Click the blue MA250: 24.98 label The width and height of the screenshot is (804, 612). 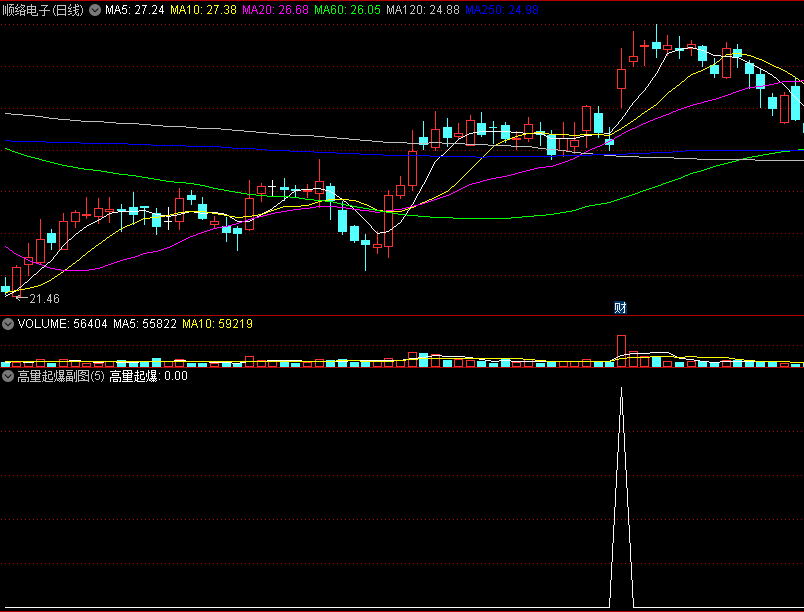pos(502,10)
